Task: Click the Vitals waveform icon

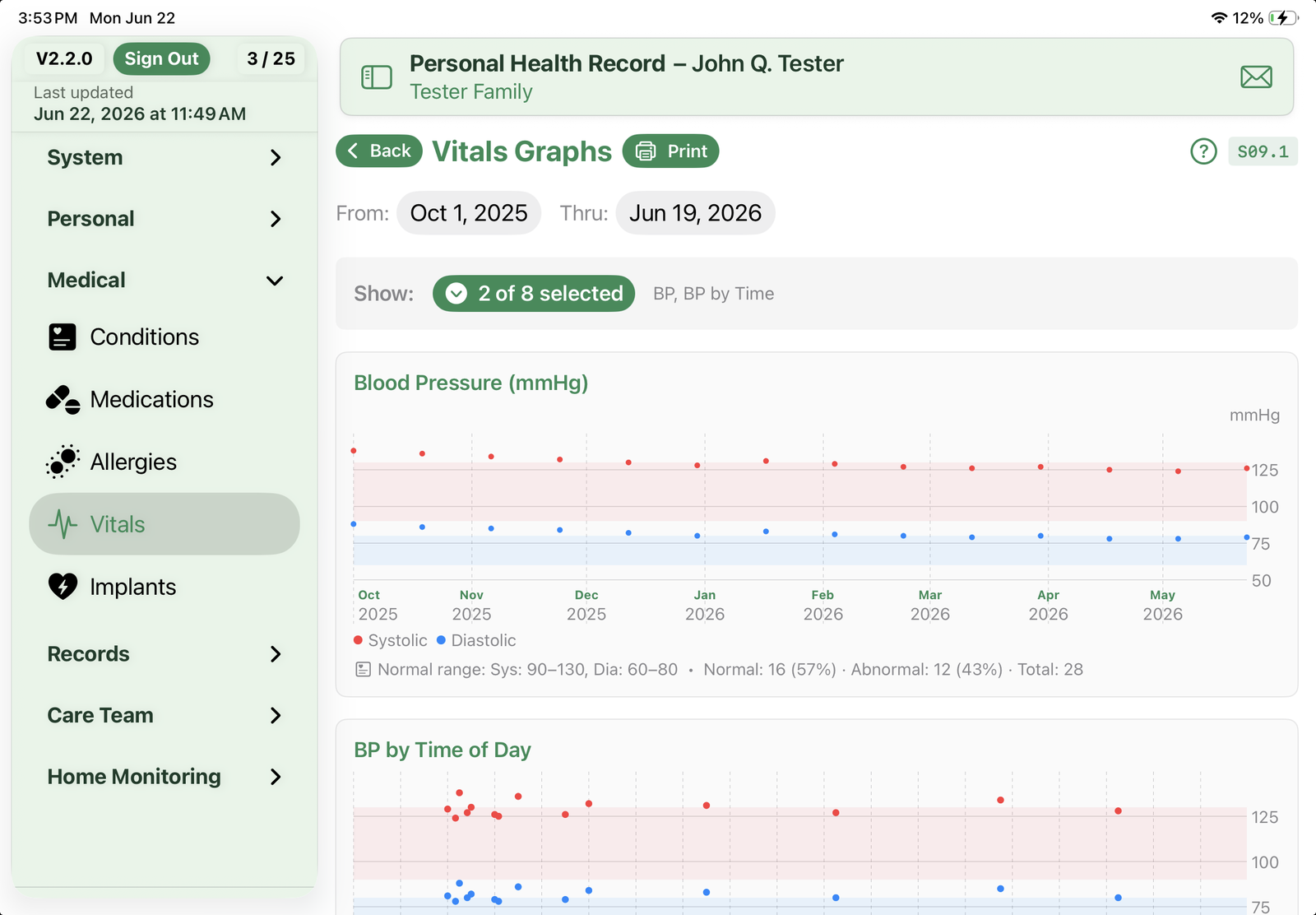Action: (x=63, y=524)
